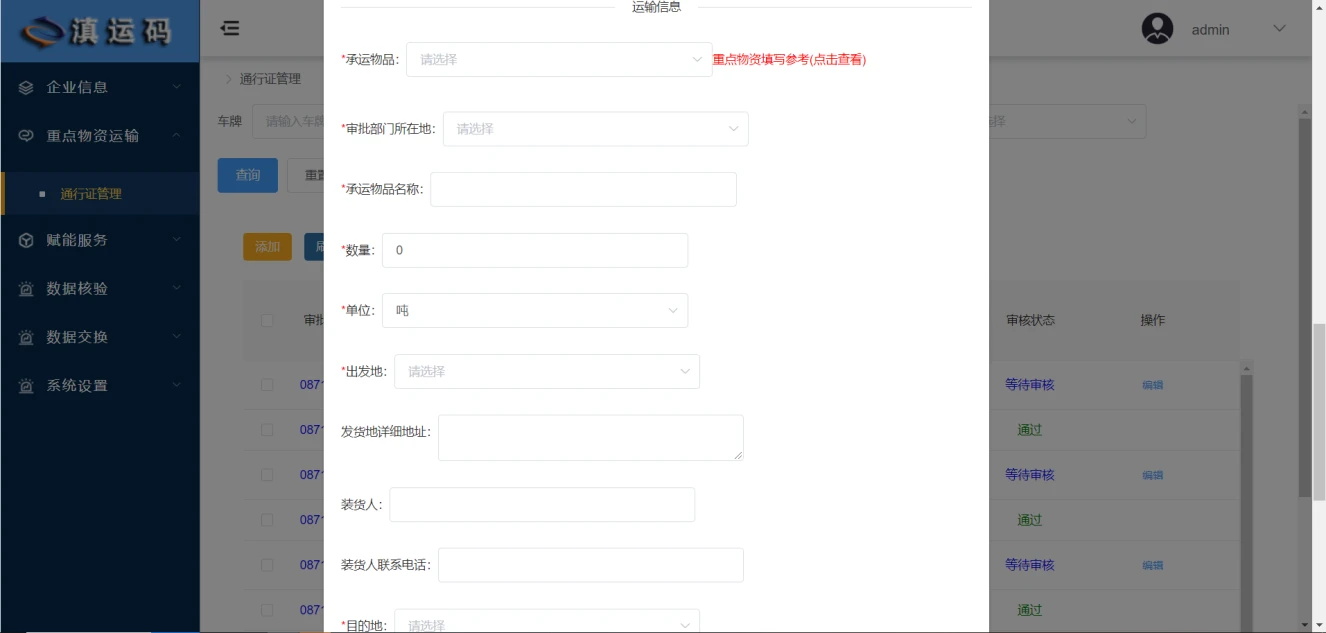The width and height of the screenshot is (1326, 633).
Task: Click the 数据交换 alarm icon
Action: coord(26,338)
